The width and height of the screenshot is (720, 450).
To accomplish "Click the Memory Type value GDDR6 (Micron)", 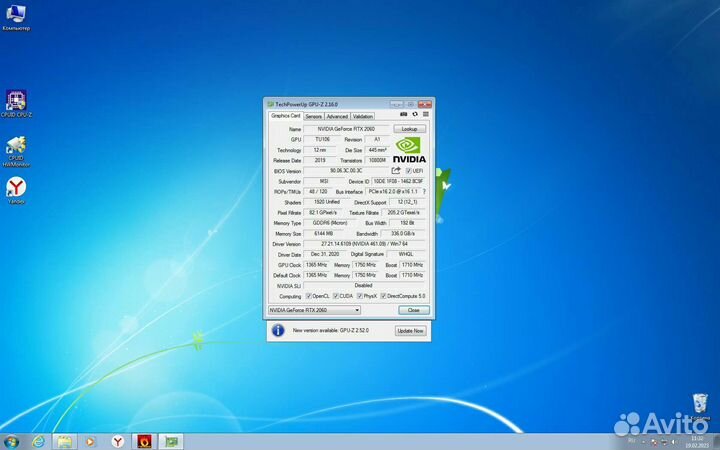I will [x=330, y=223].
